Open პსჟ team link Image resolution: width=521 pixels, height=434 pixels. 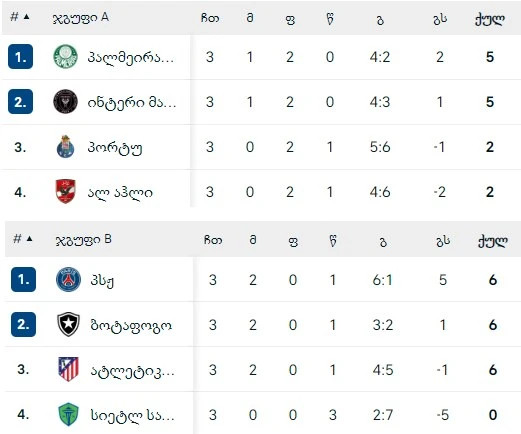point(102,280)
